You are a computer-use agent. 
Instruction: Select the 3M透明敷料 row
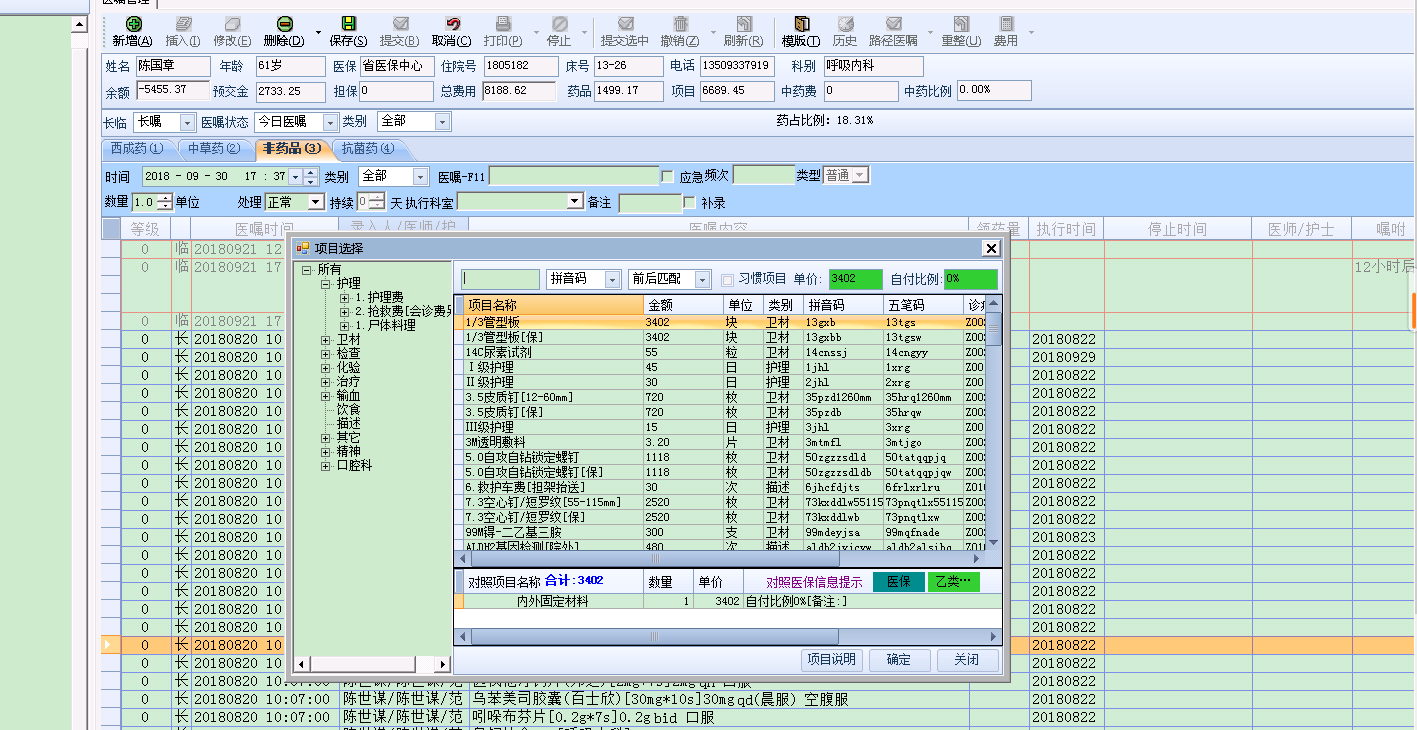[x=720, y=442]
